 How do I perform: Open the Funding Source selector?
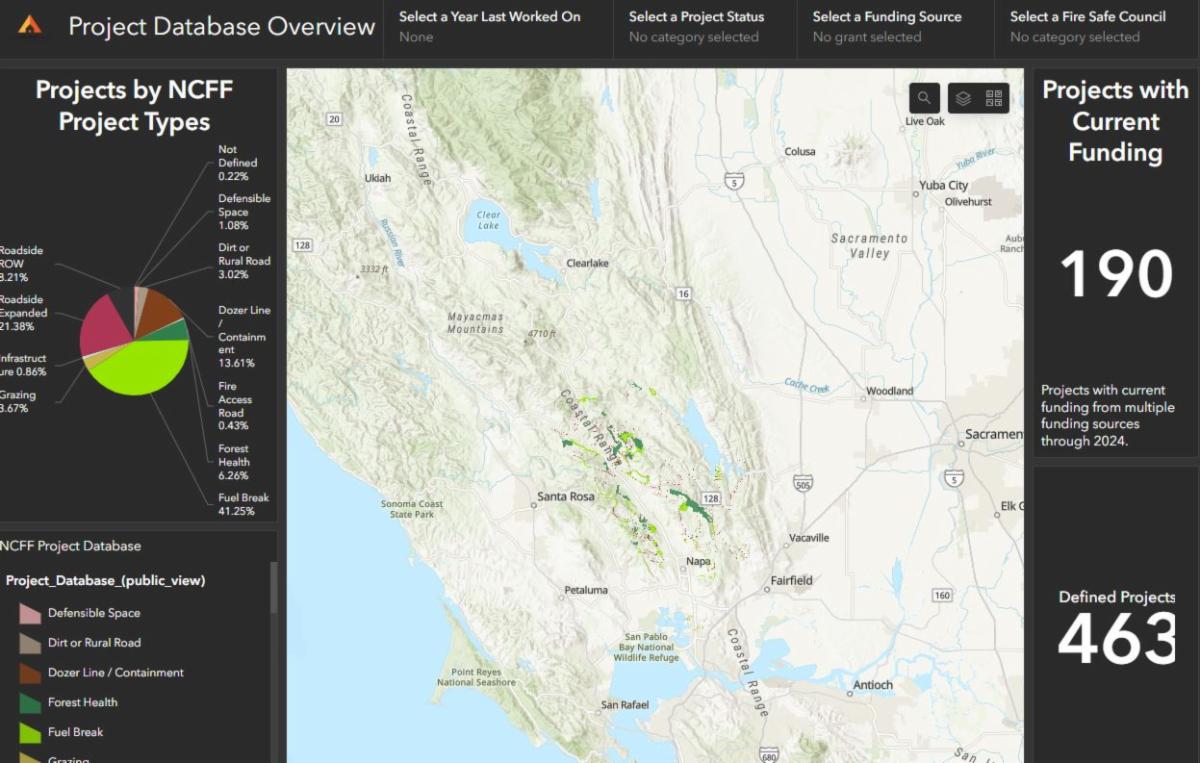(x=886, y=27)
